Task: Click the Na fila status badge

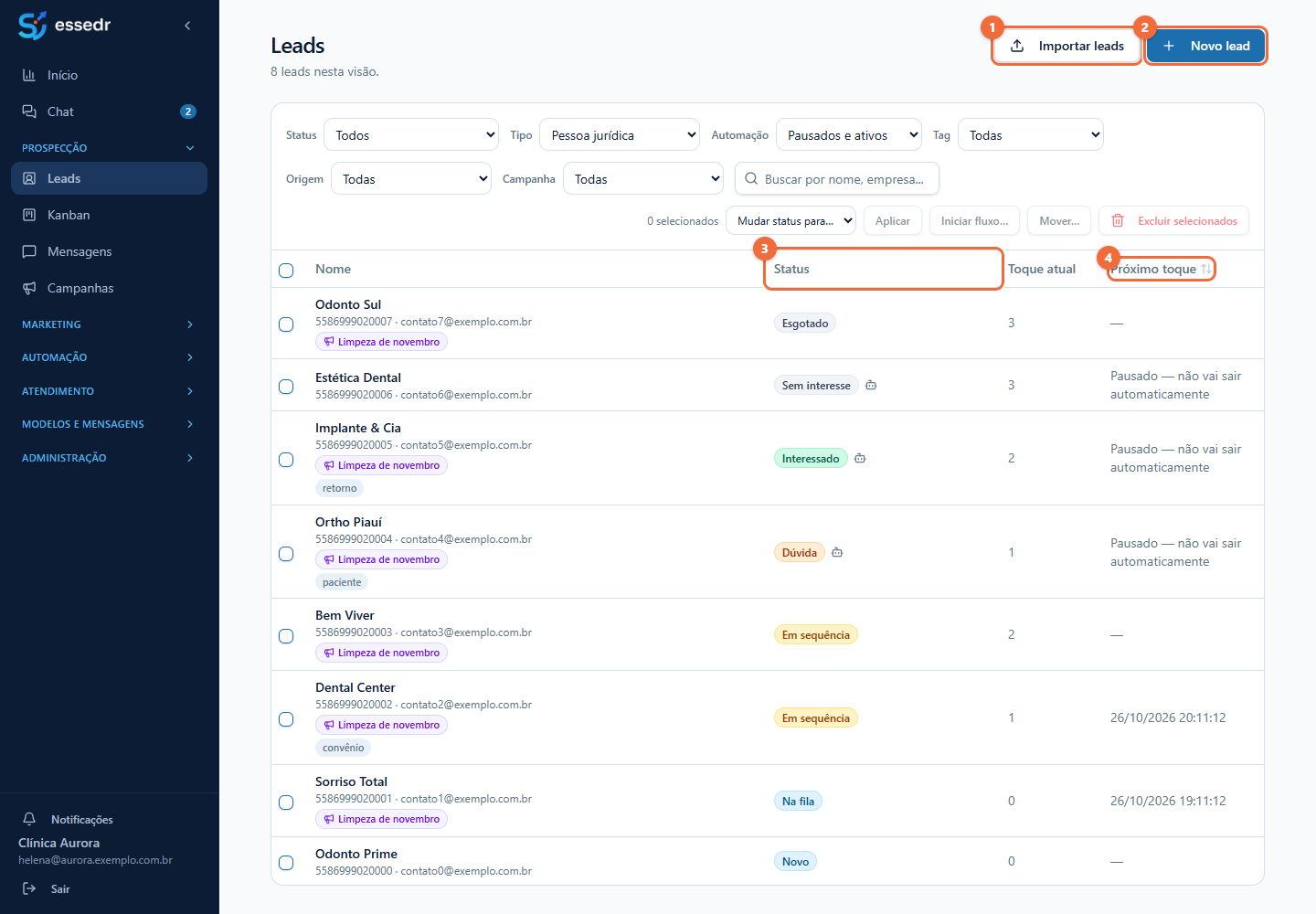Action: point(798,802)
